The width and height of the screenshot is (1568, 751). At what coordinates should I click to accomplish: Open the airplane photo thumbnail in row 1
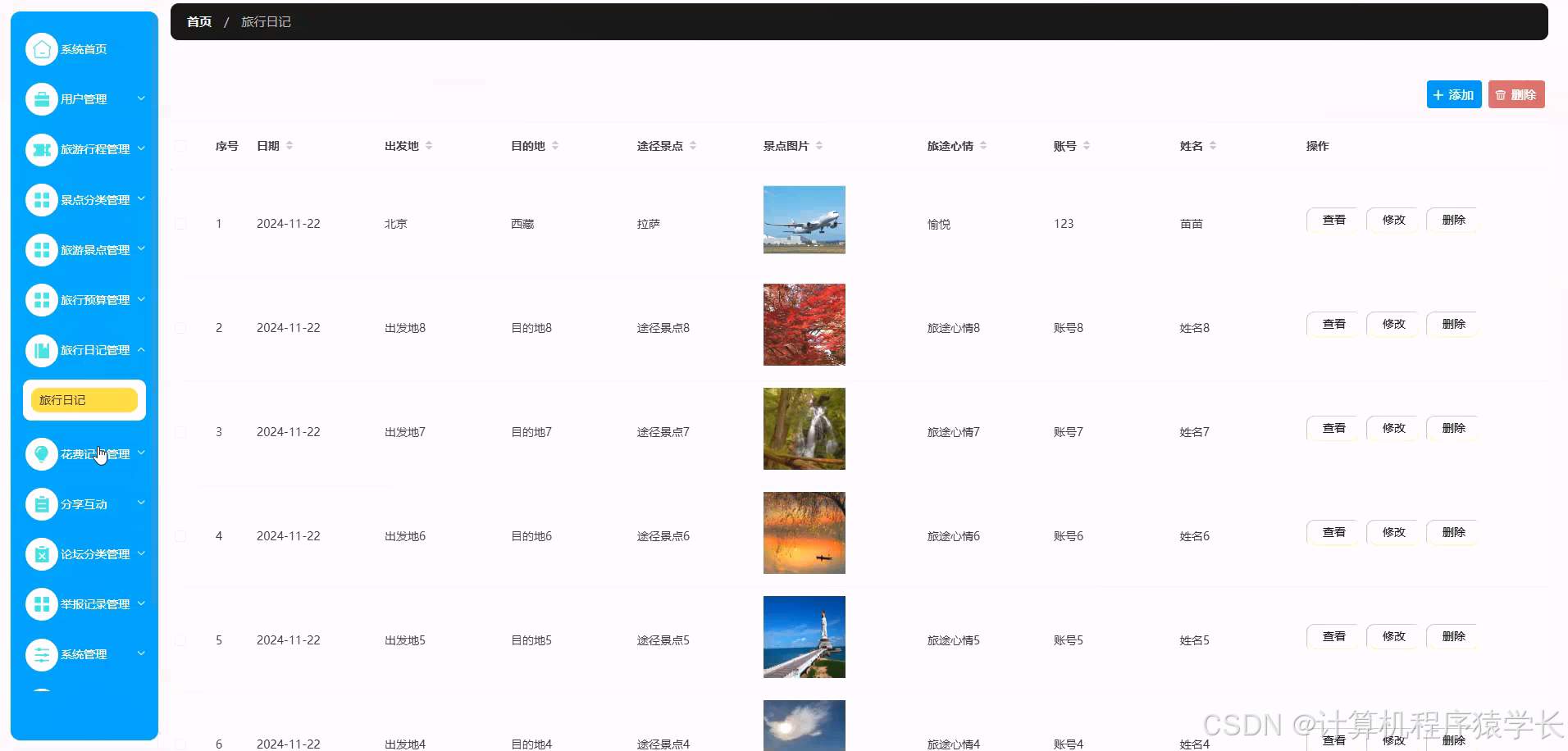[x=804, y=220]
